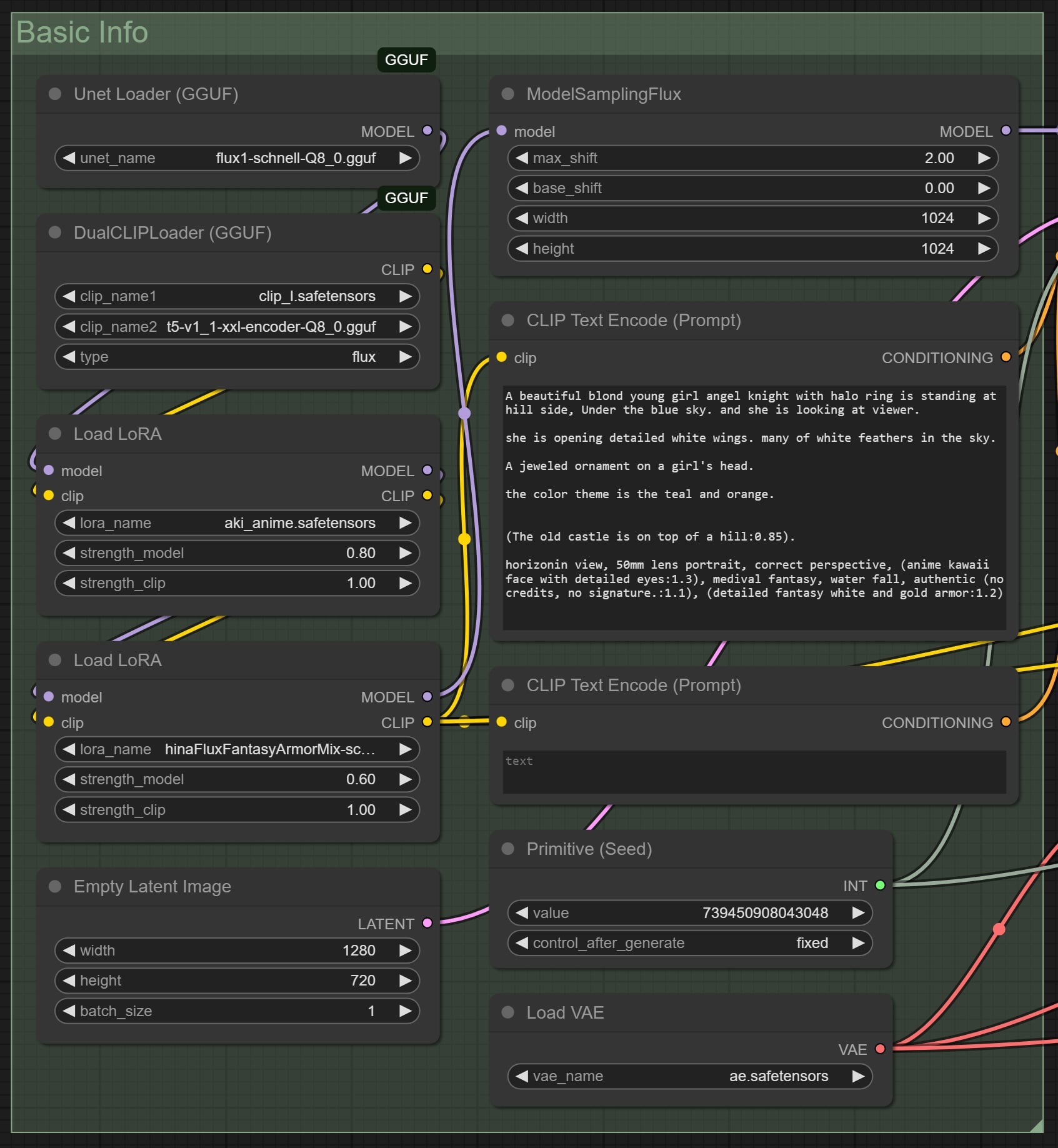Collapse the Load VAE node dot
The image size is (1058, 1148).
[x=508, y=1012]
